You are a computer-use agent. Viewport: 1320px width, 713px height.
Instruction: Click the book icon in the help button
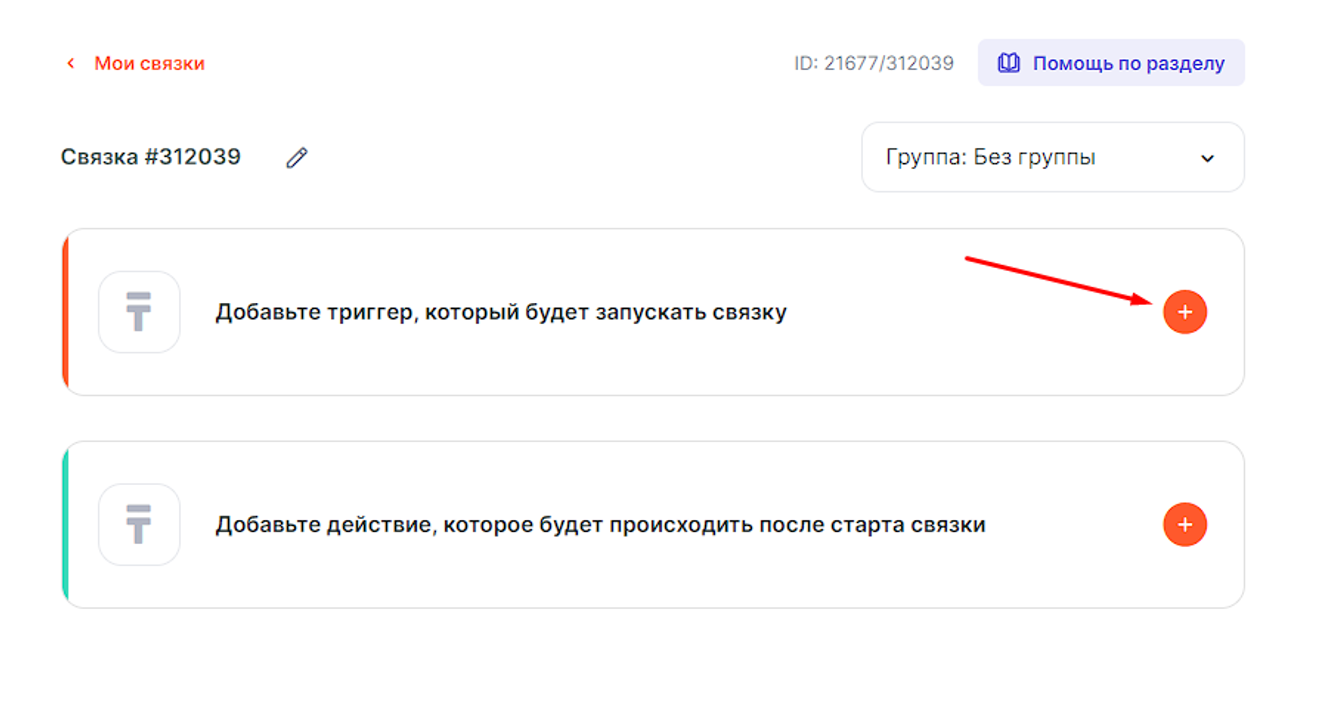click(x=1009, y=64)
